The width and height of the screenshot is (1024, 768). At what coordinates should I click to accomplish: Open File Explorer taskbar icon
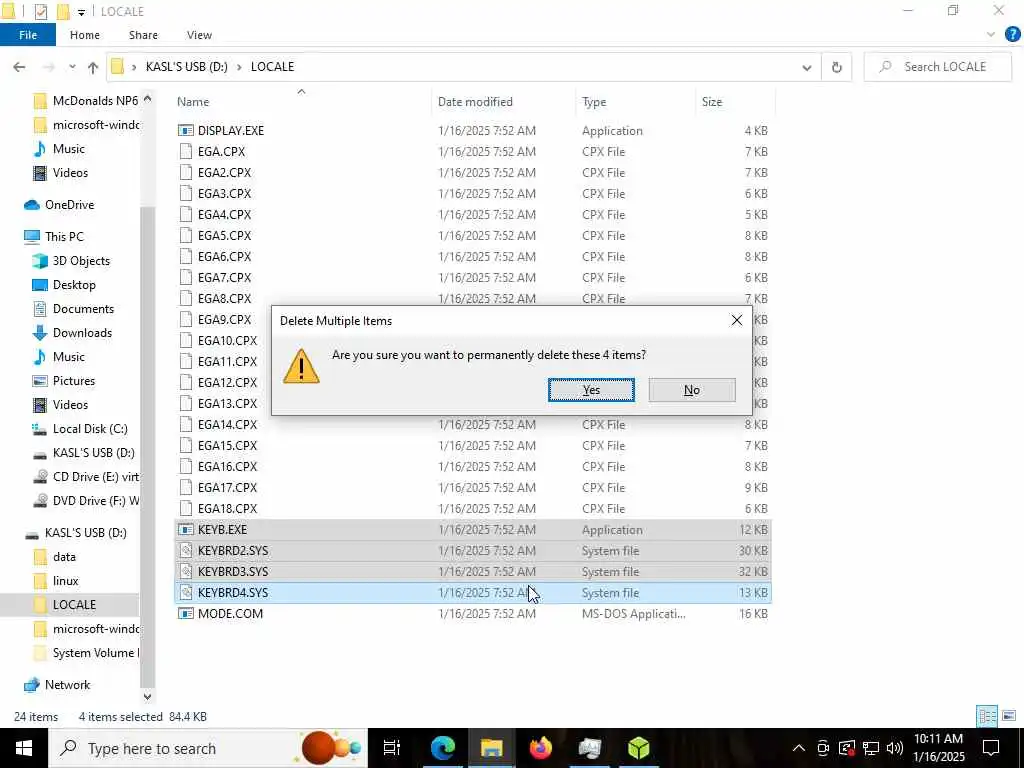tap(491, 748)
